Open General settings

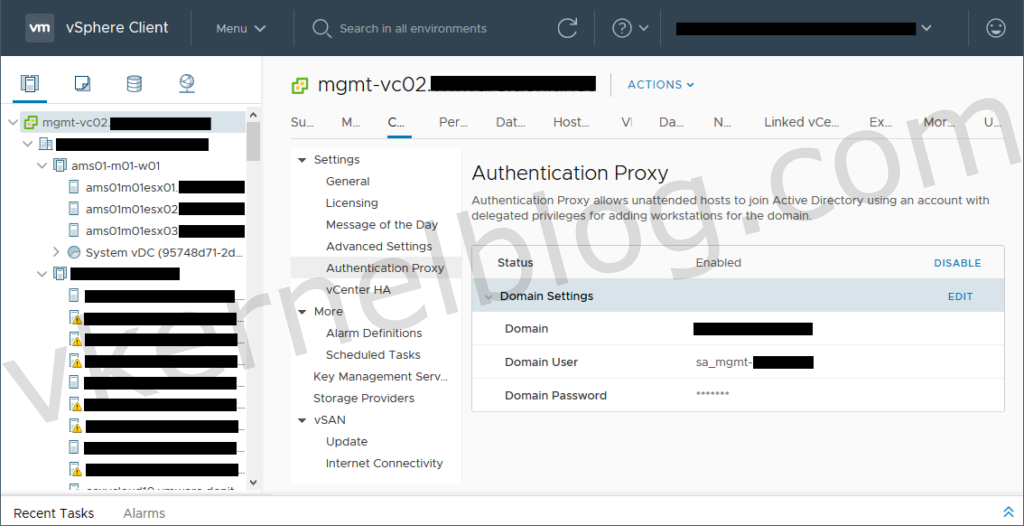(347, 182)
